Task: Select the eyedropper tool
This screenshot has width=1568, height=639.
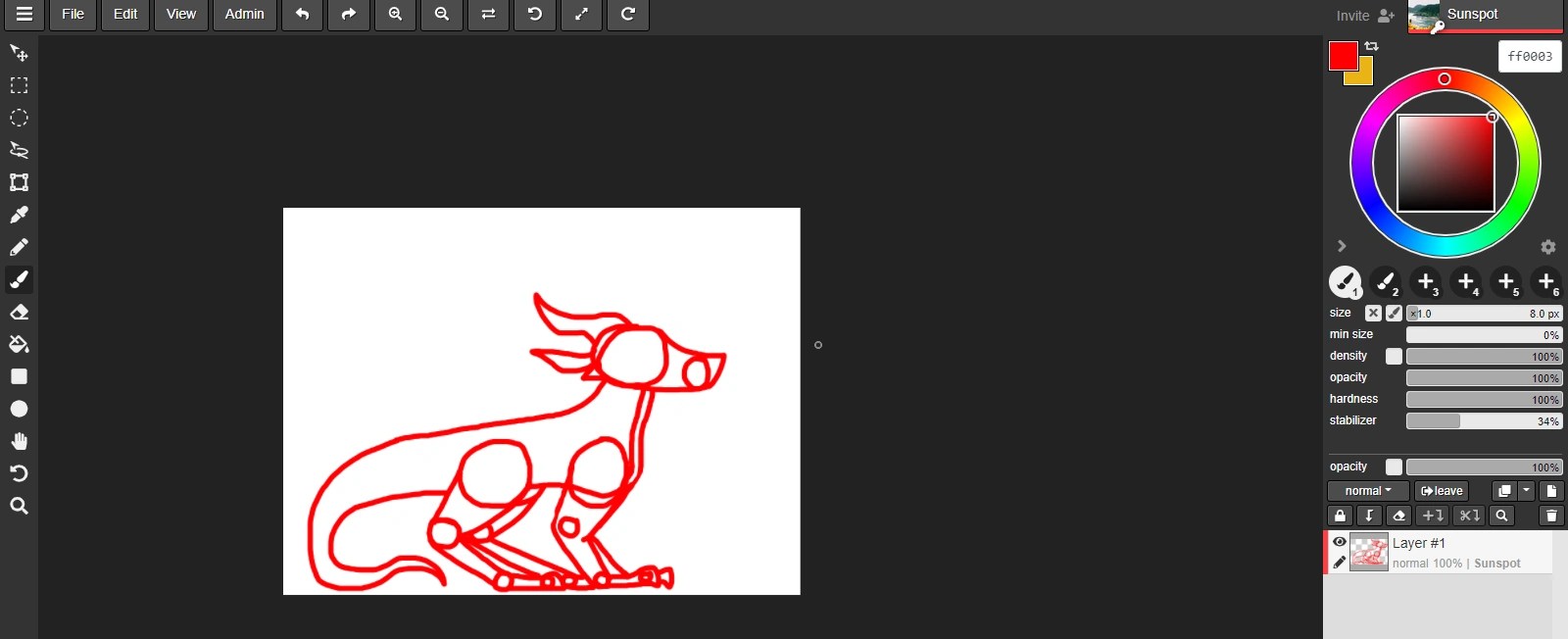Action: [19, 215]
